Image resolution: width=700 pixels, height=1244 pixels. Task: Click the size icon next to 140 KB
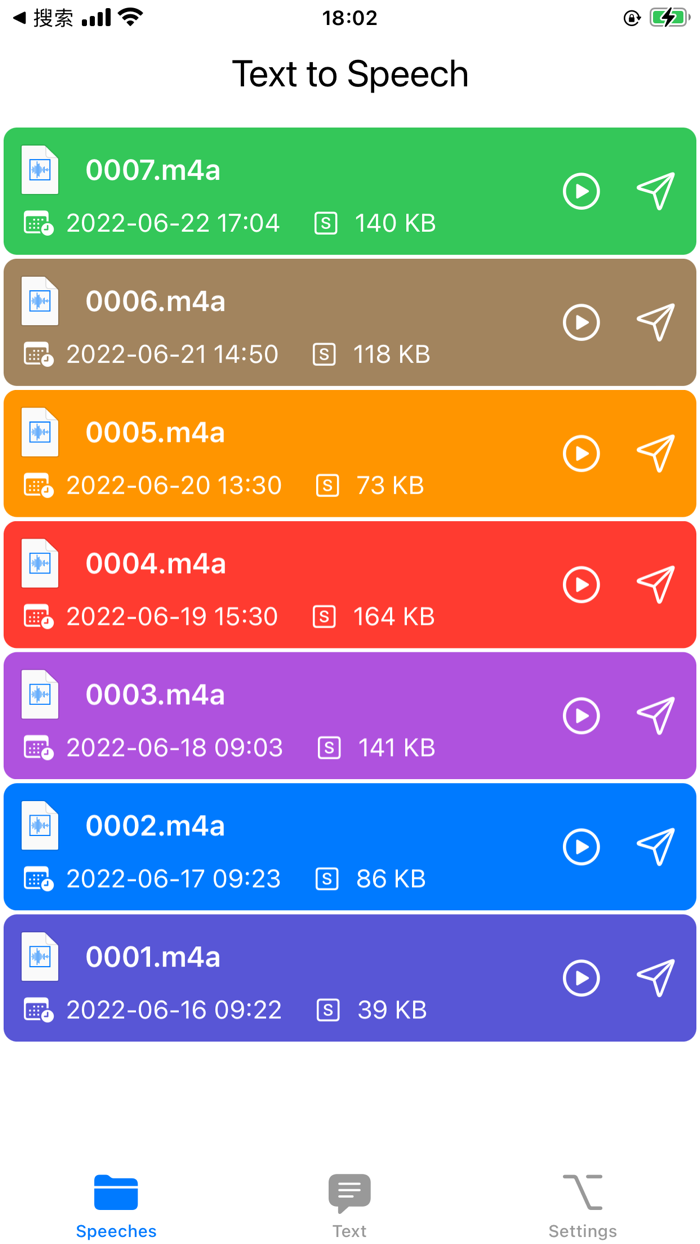click(x=325, y=223)
